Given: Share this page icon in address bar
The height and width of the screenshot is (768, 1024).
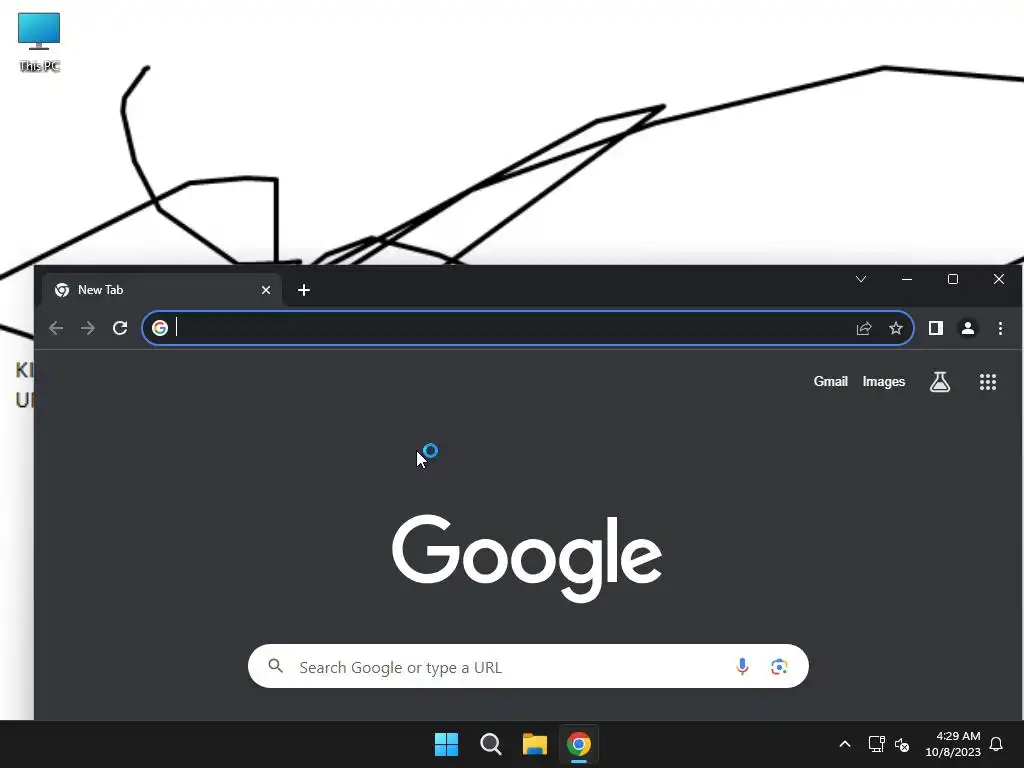Looking at the screenshot, I should click(864, 328).
